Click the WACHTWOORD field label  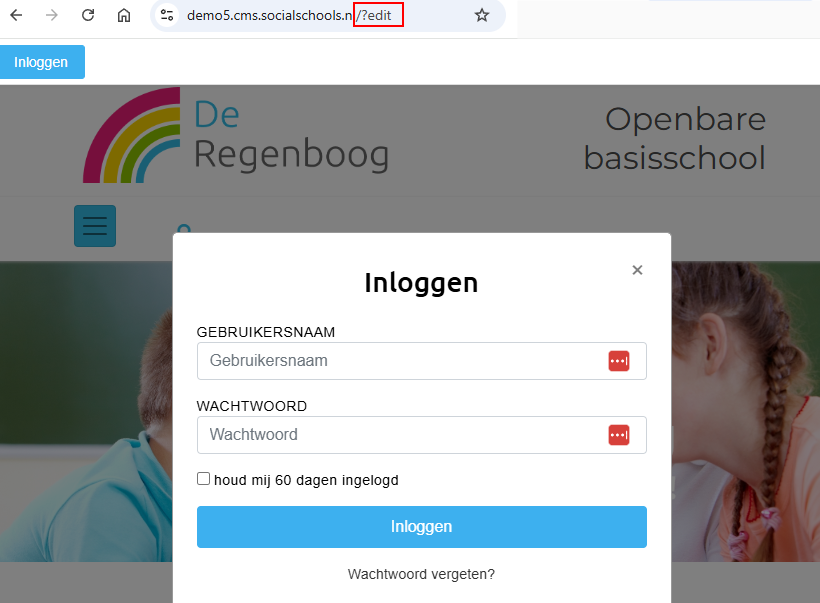tap(252, 406)
